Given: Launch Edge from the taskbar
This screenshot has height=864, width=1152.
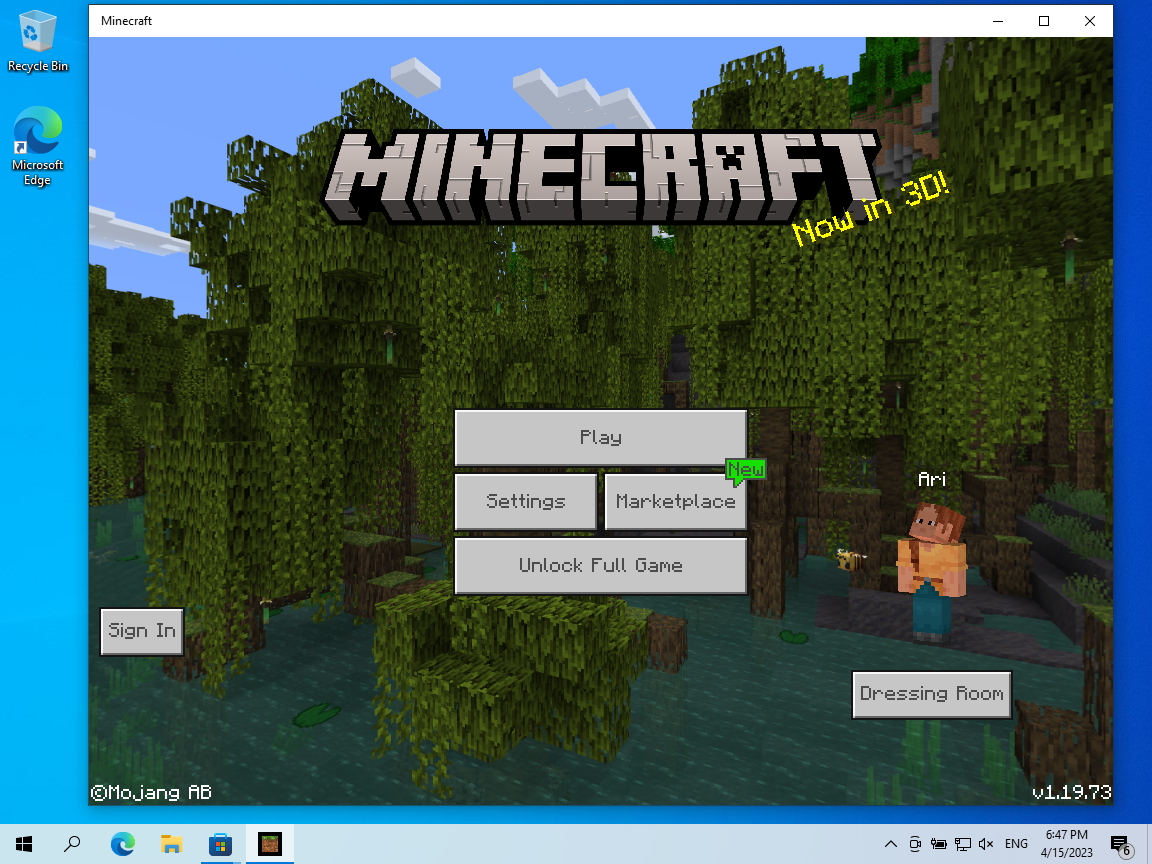Looking at the screenshot, I should tap(123, 844).
